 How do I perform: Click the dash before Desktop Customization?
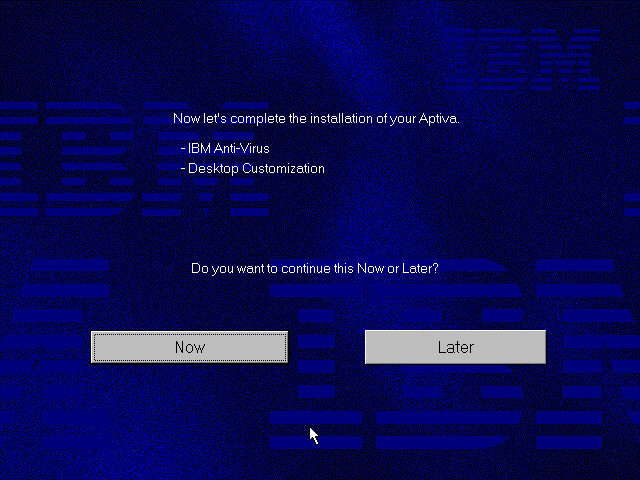point(183,168)
